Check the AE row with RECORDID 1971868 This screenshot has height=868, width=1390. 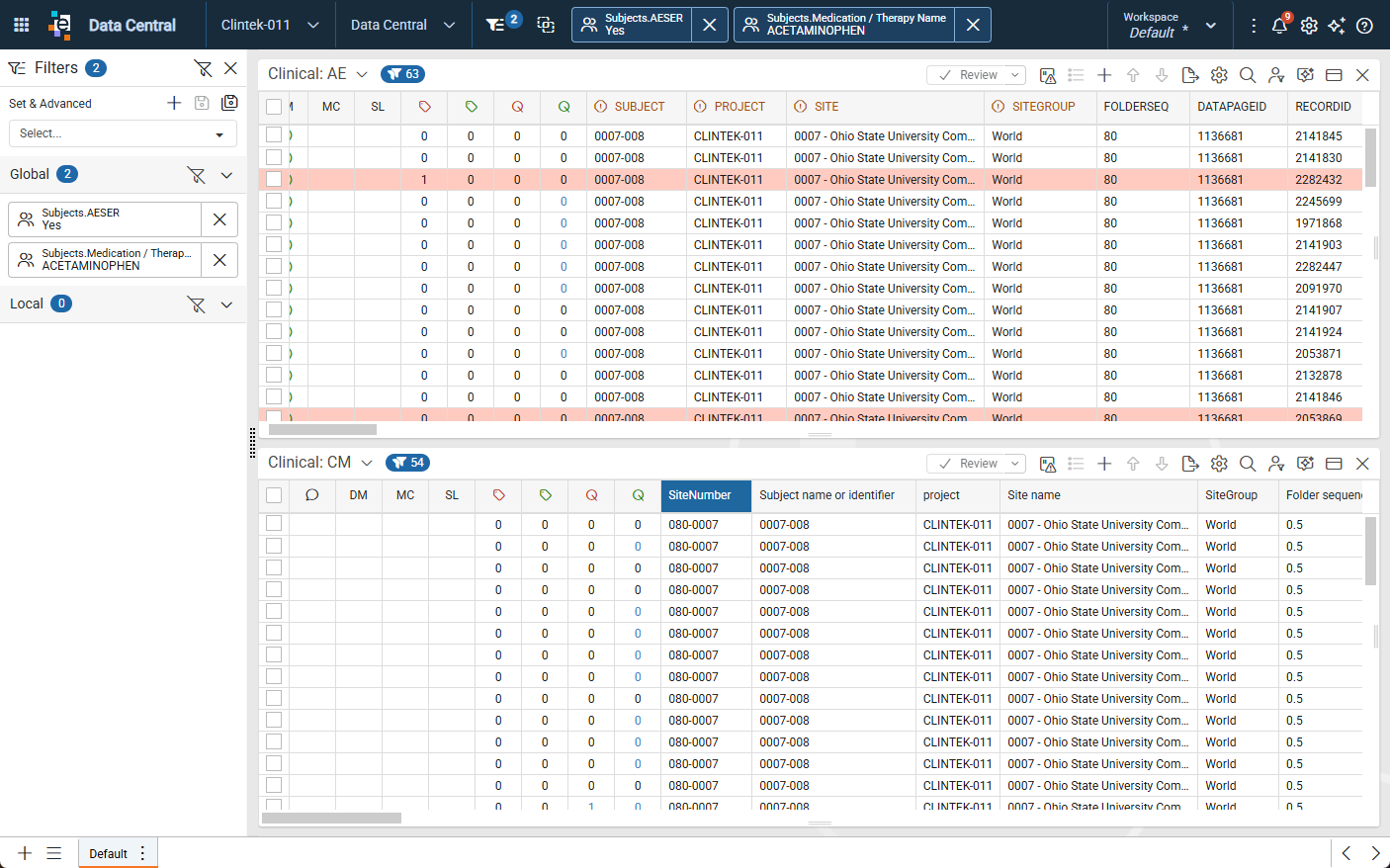(274, 222)
